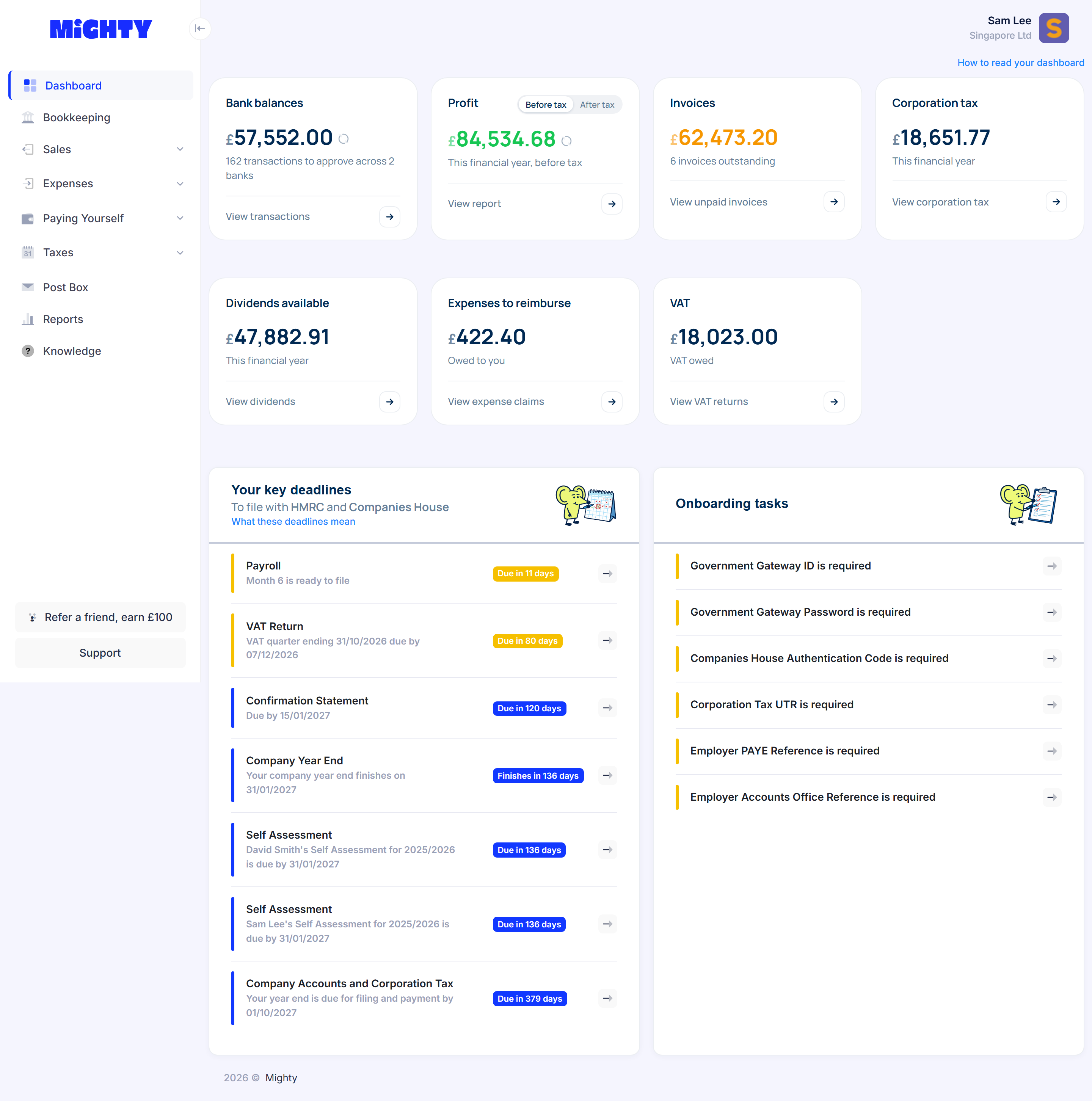Open Employer Accounts Office Reference arrow
This screenshot has width=1092, height=1101.
1051,797
